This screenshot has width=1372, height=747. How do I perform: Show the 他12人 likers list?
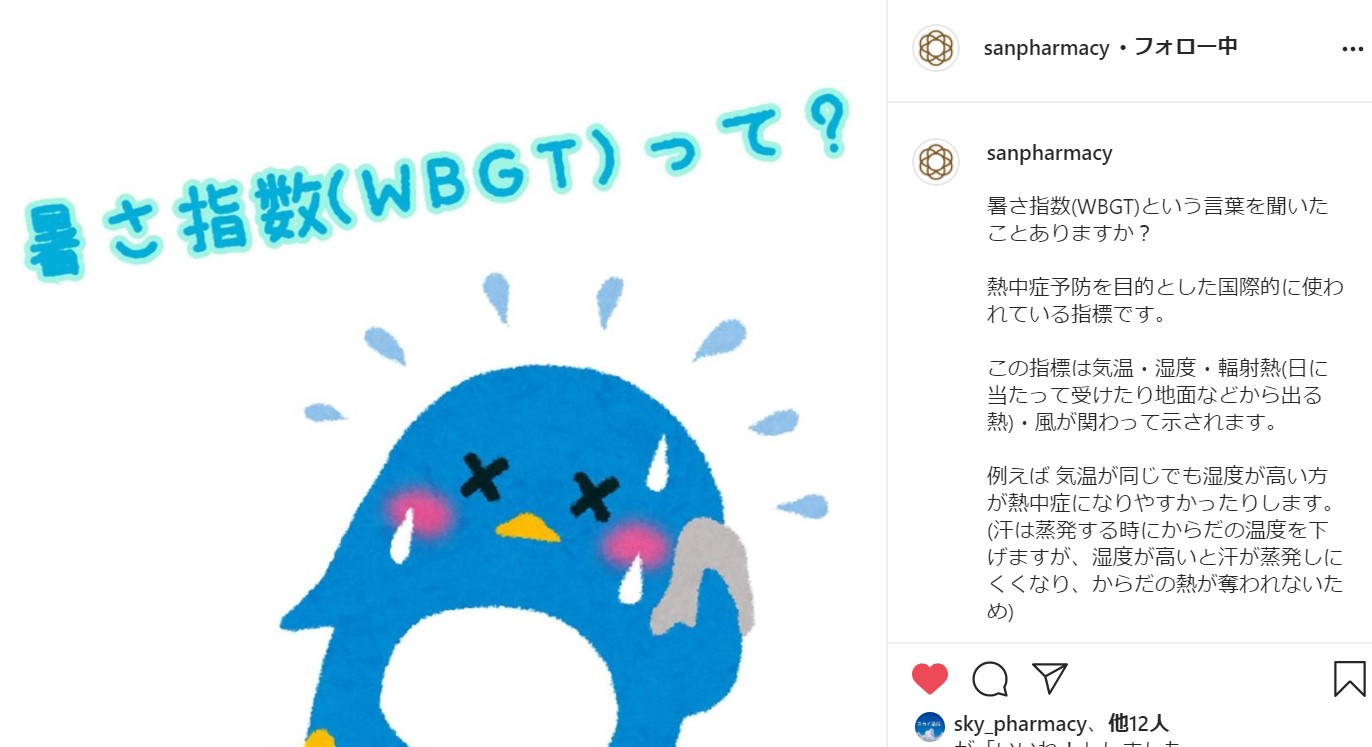[x=1138, y=724]
